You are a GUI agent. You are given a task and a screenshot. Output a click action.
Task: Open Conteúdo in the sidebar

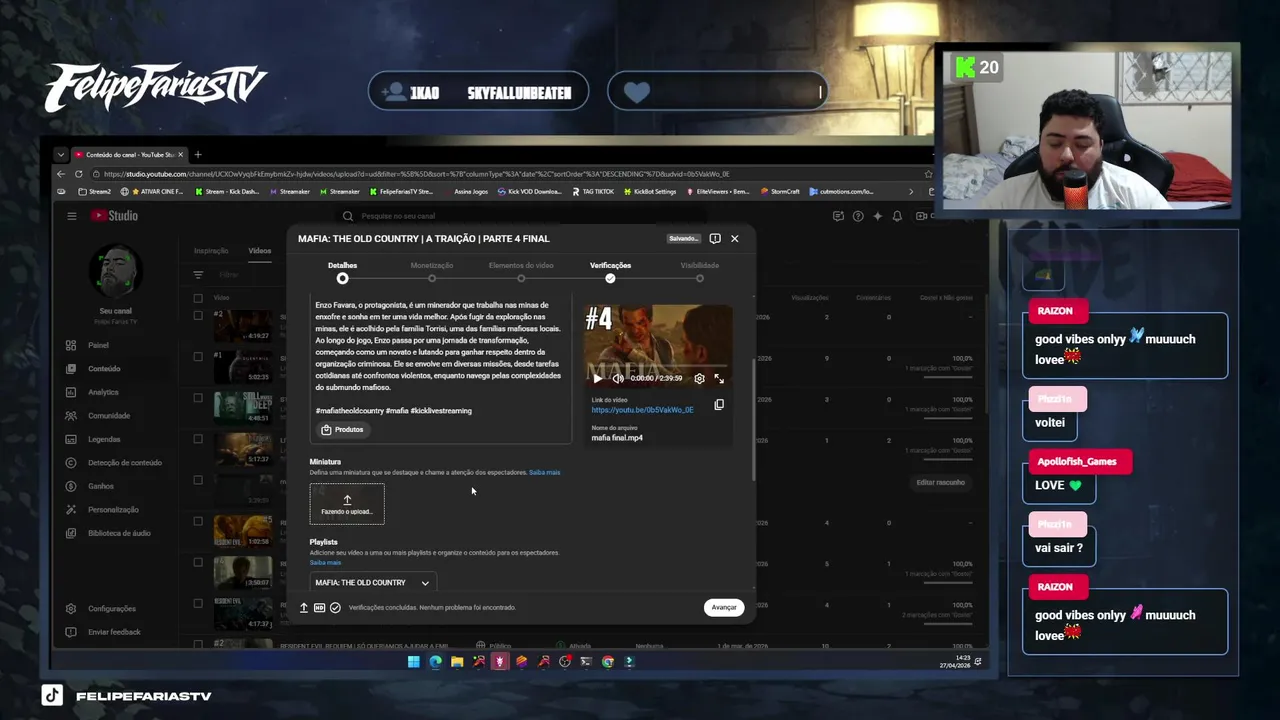tap(104, 369)
